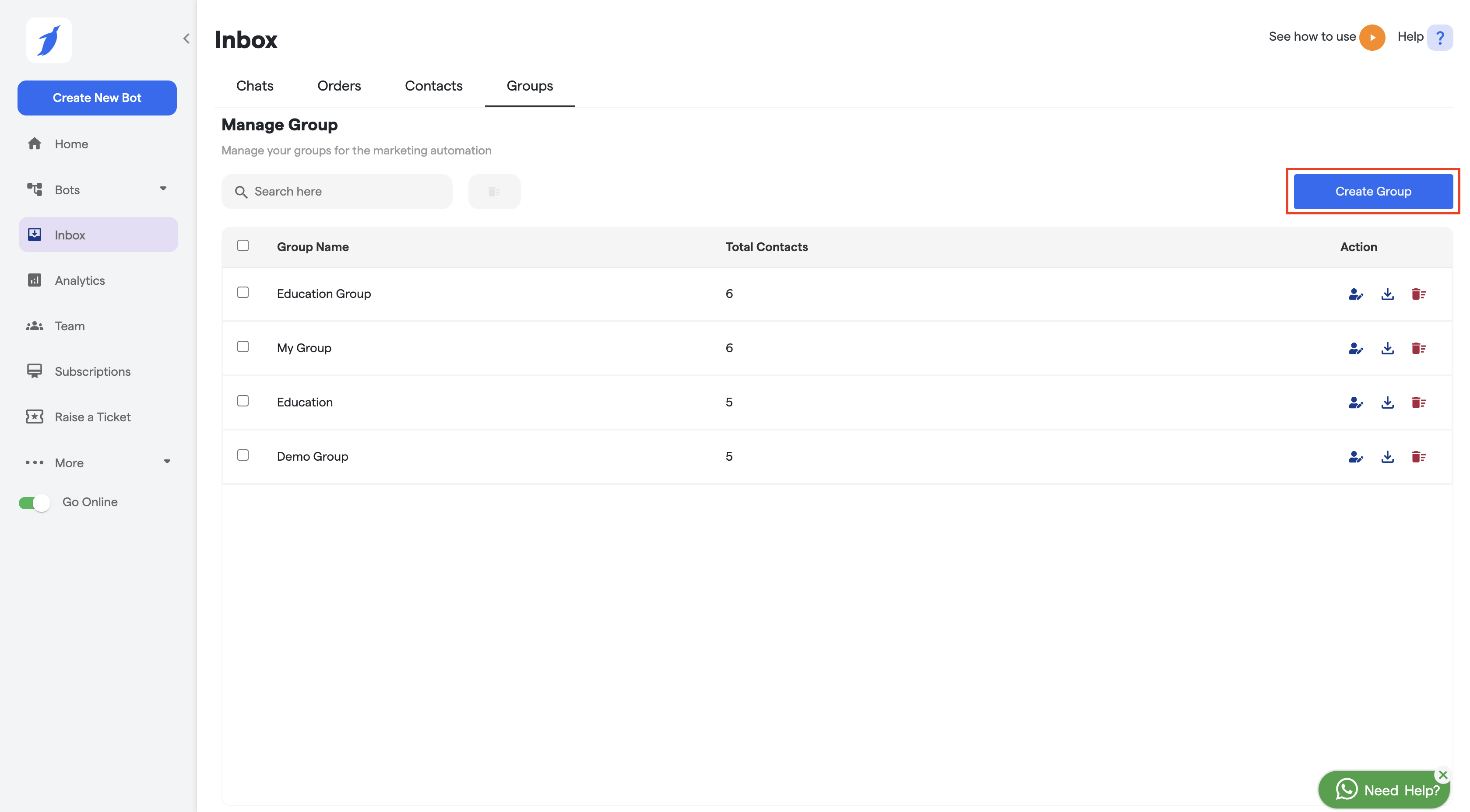Click the download icon for Education row
This screenshot has width=1470, height=812.
1387,402
